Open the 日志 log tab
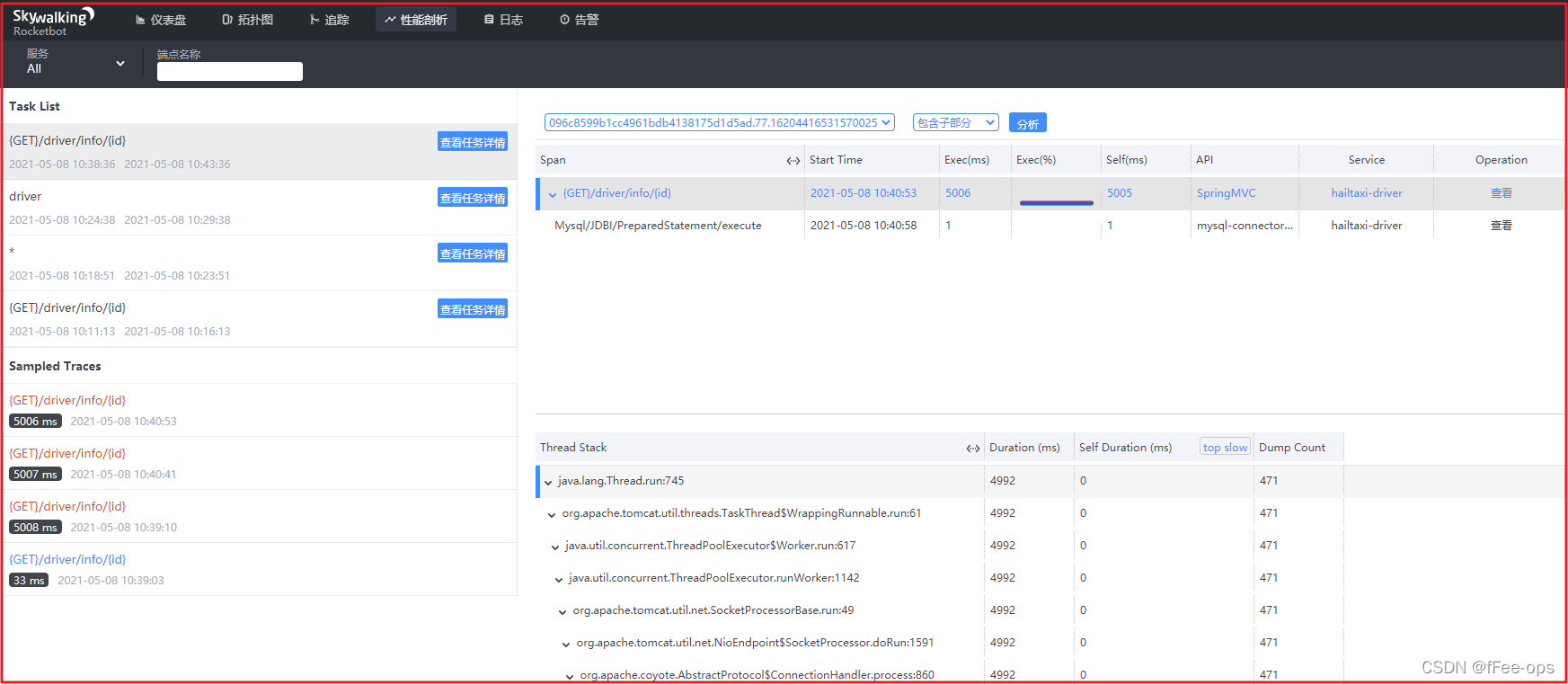Image resolution: width=1568 pixels, height=685 pixels. 503,20
